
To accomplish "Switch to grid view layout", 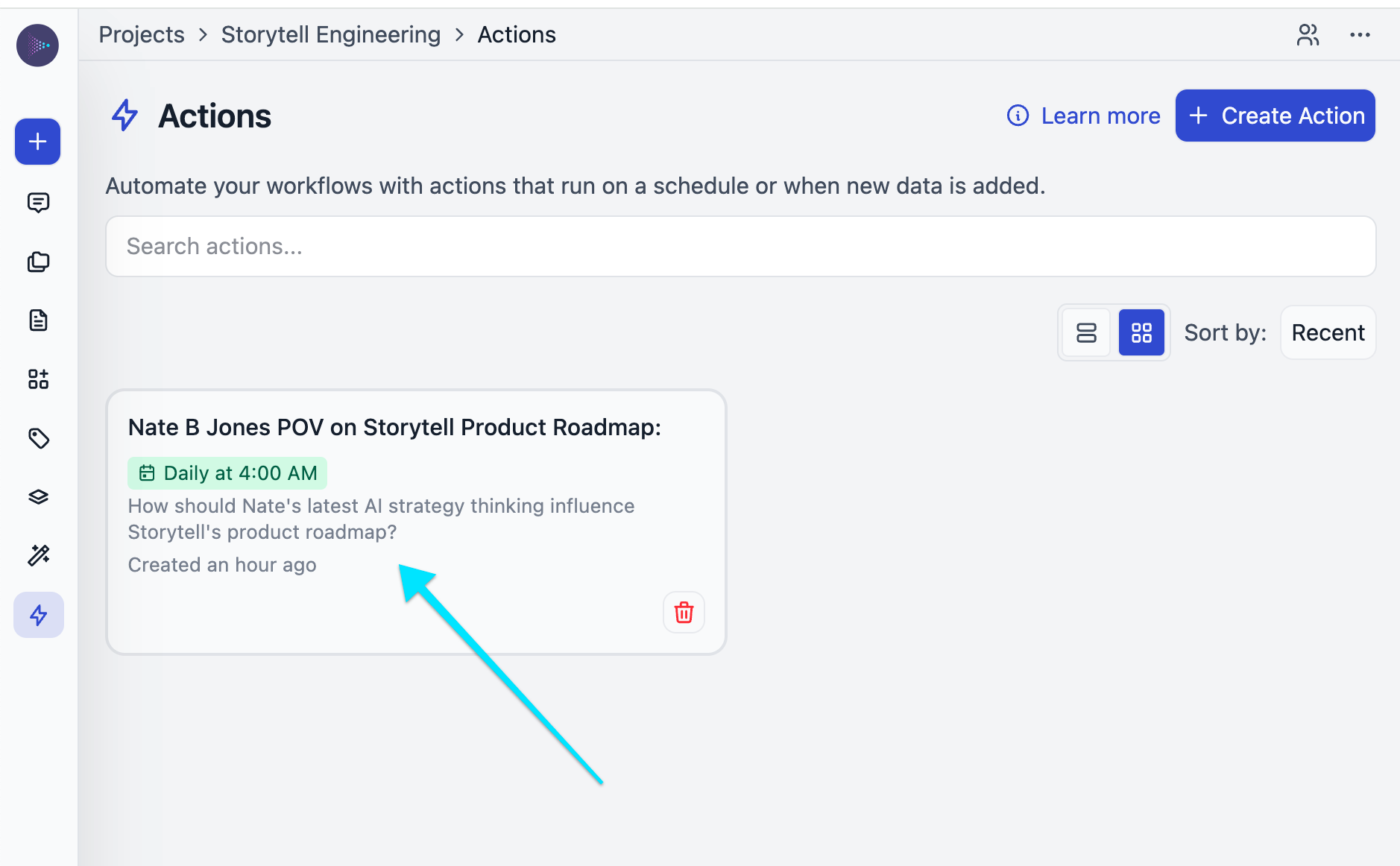I will tap(1141, 332).
